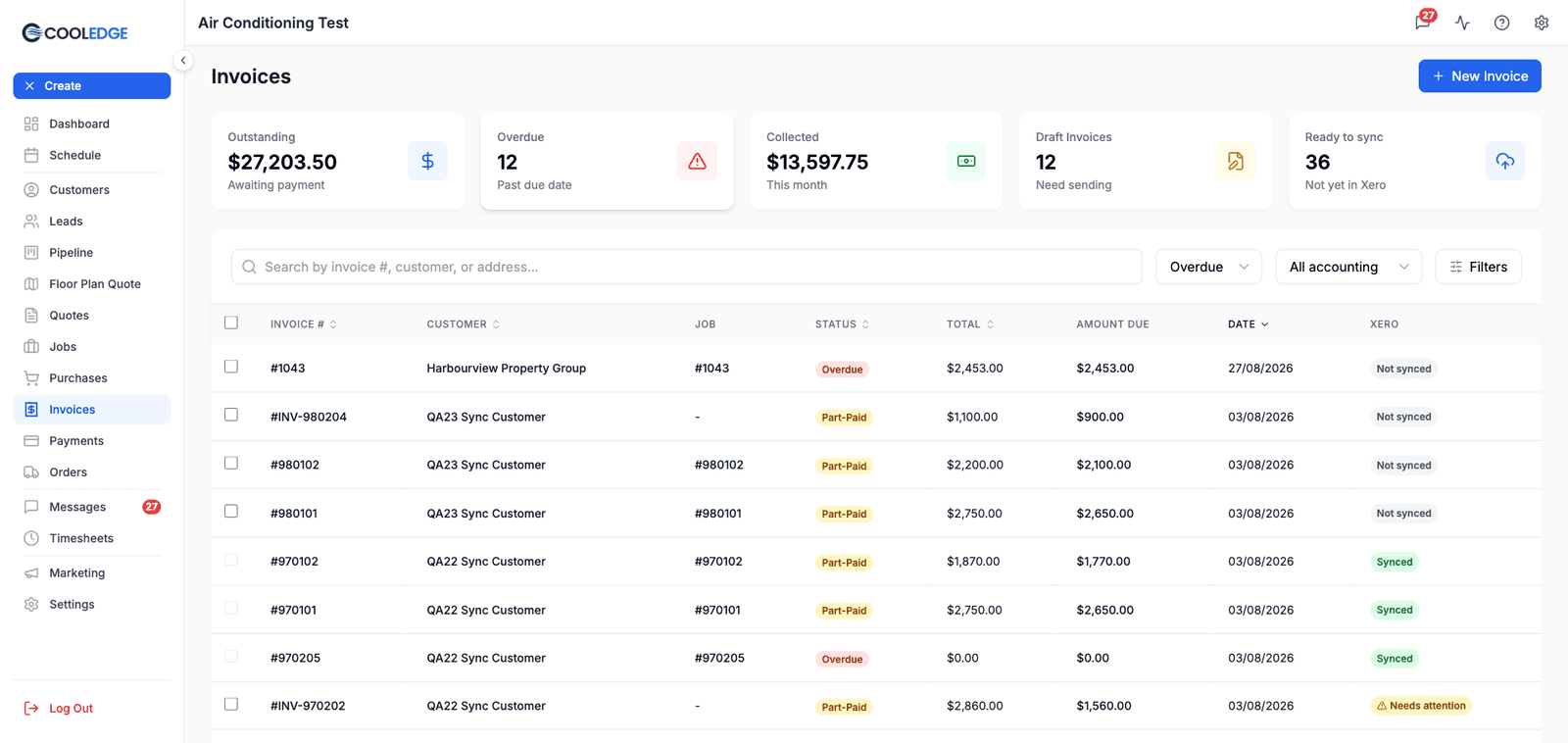Open the activity pulse icon
This screenshot has height=743, width=1568.
[x=1462, y=23]
